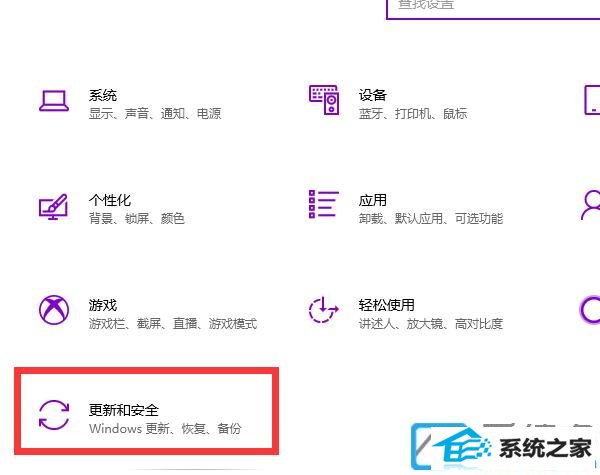
Task: Open the 个性化 settings title
Action: tap(110, 200)
